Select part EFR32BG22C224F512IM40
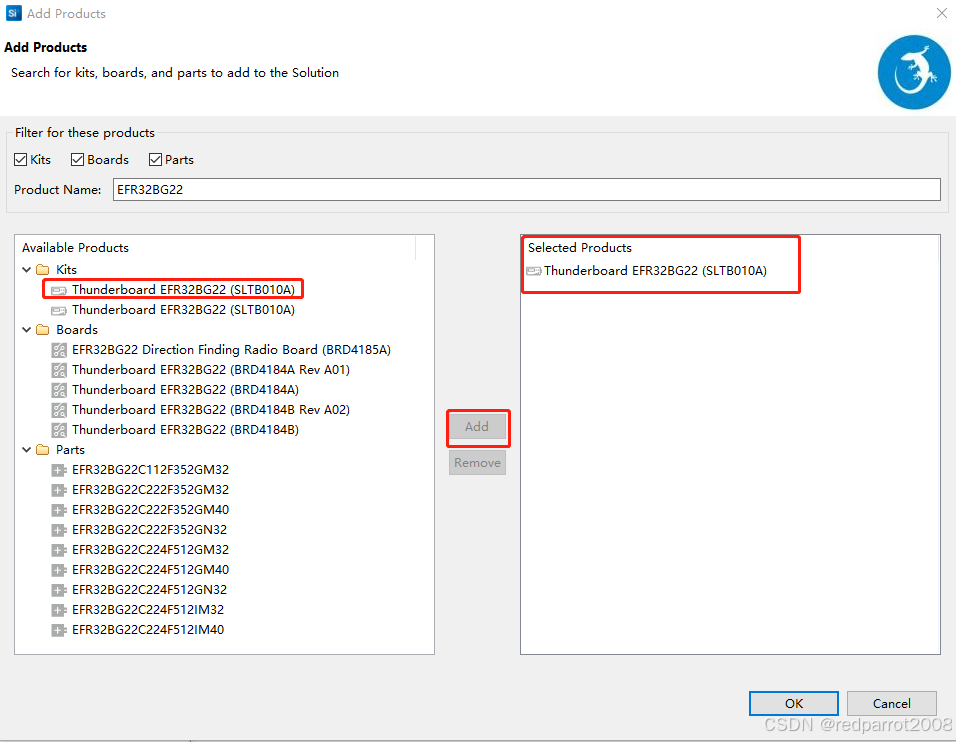Image resolution: width=956 pixels, height=742 pixels. (x=148, y=630)
